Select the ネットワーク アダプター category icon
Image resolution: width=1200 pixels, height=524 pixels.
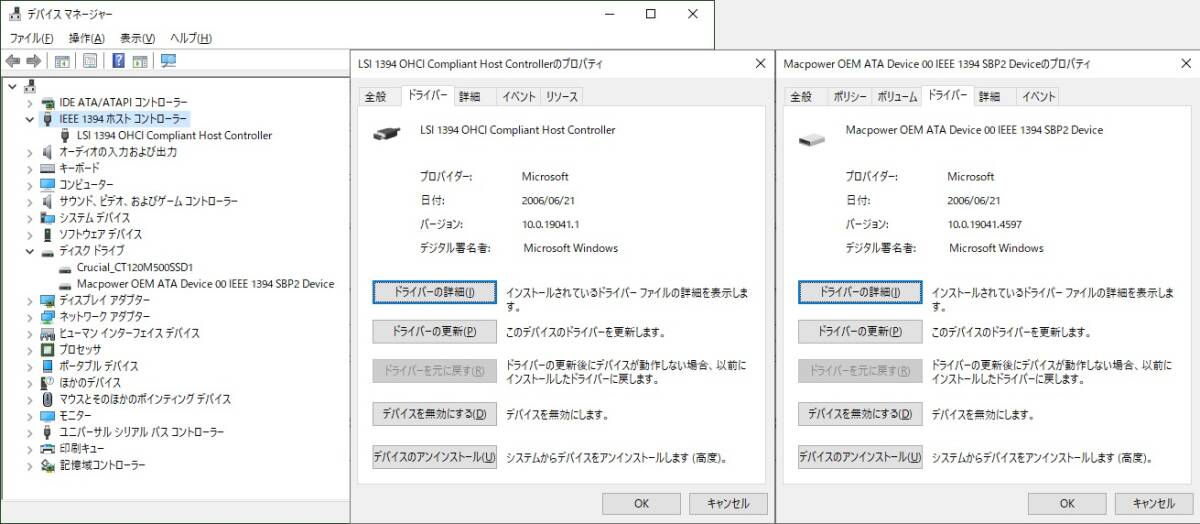[47, 316]
